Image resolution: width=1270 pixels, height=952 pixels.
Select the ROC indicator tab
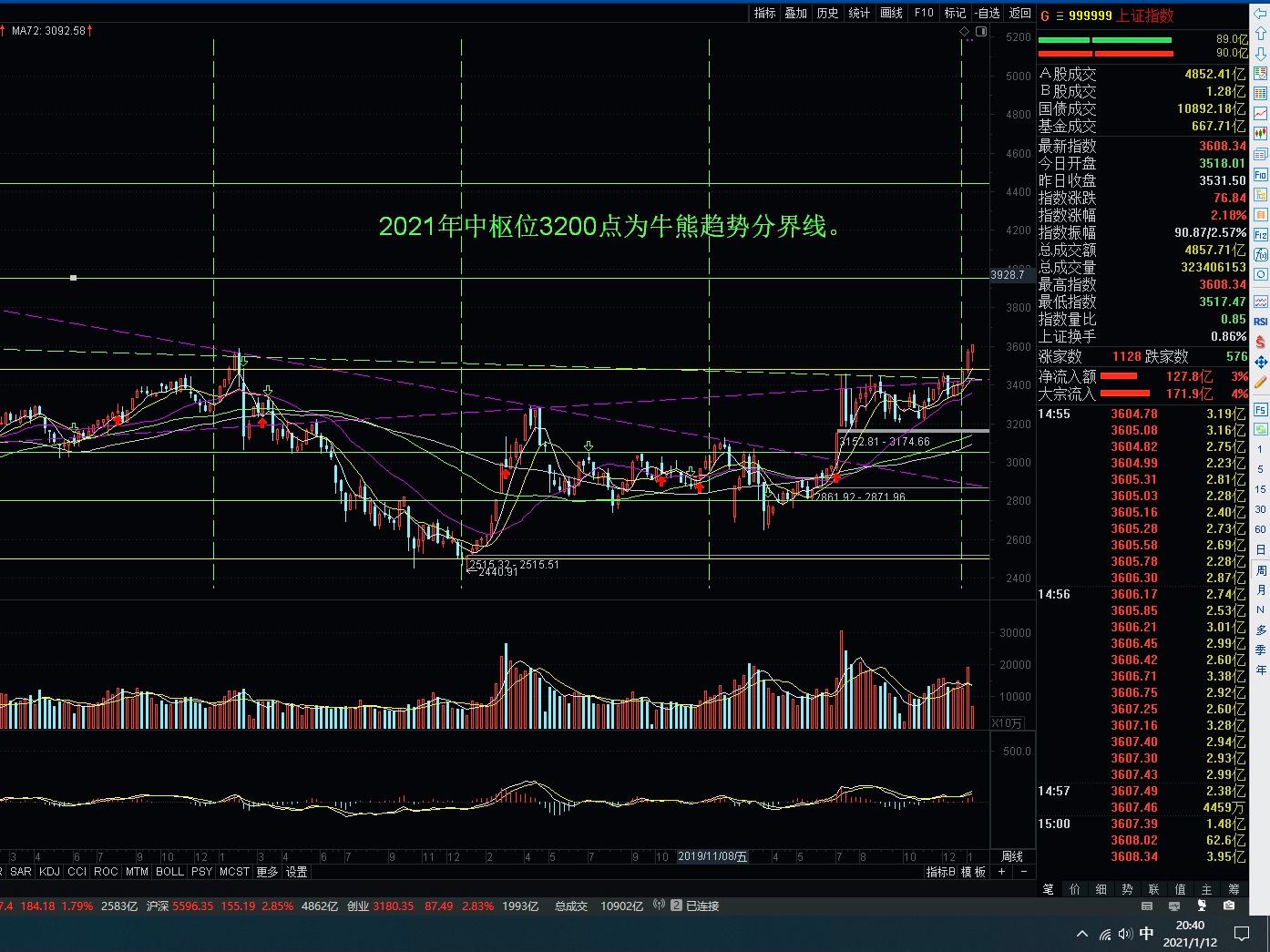106,872
